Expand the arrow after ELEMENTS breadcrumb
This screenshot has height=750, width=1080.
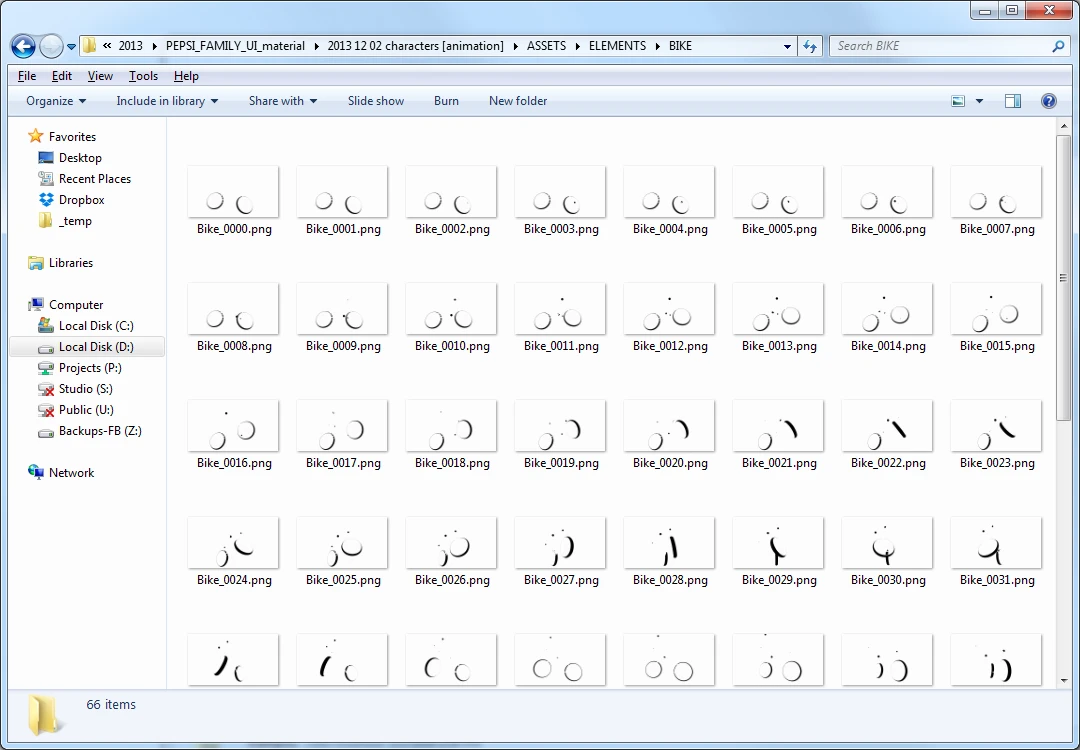pyautogui.click(x=658, y=46)
